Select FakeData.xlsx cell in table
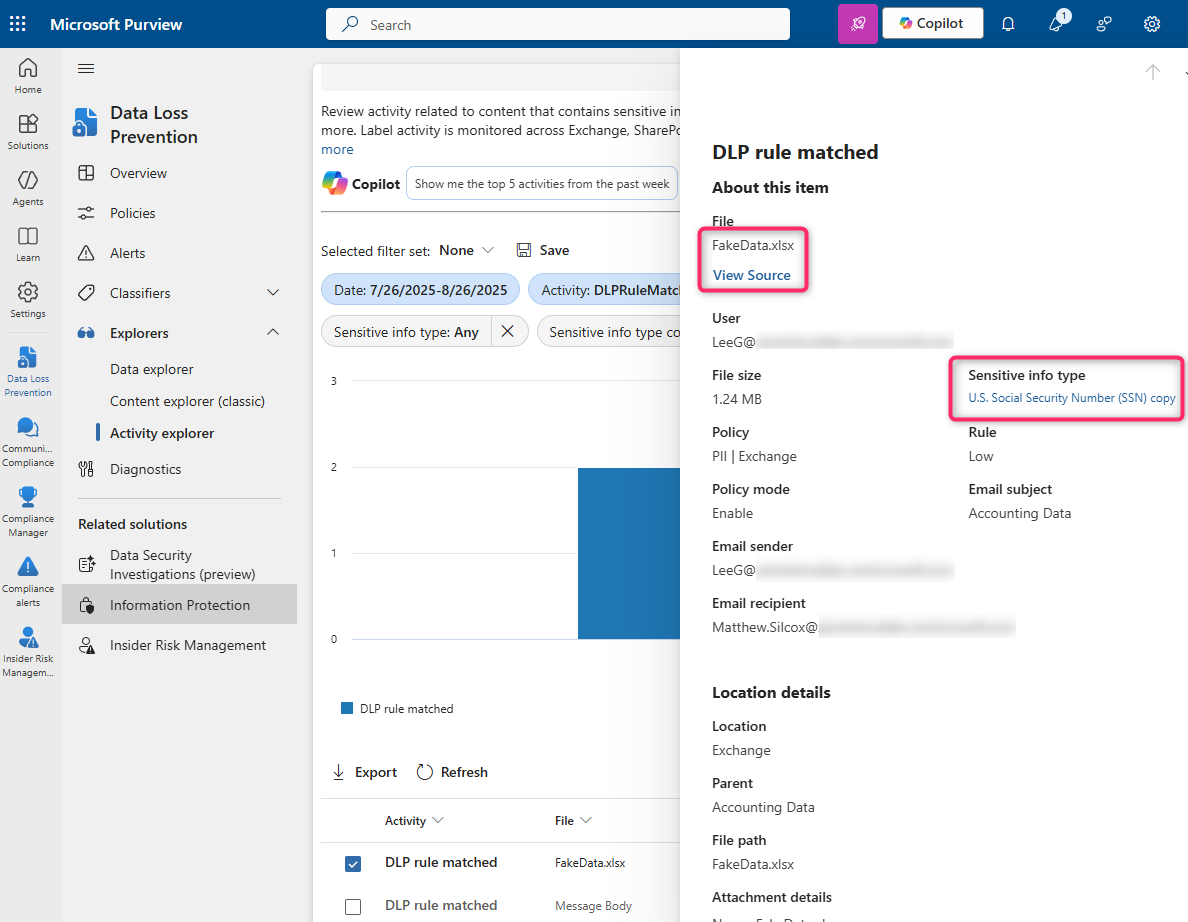This screenshot has height=922, width=1188. click(589, 863)
